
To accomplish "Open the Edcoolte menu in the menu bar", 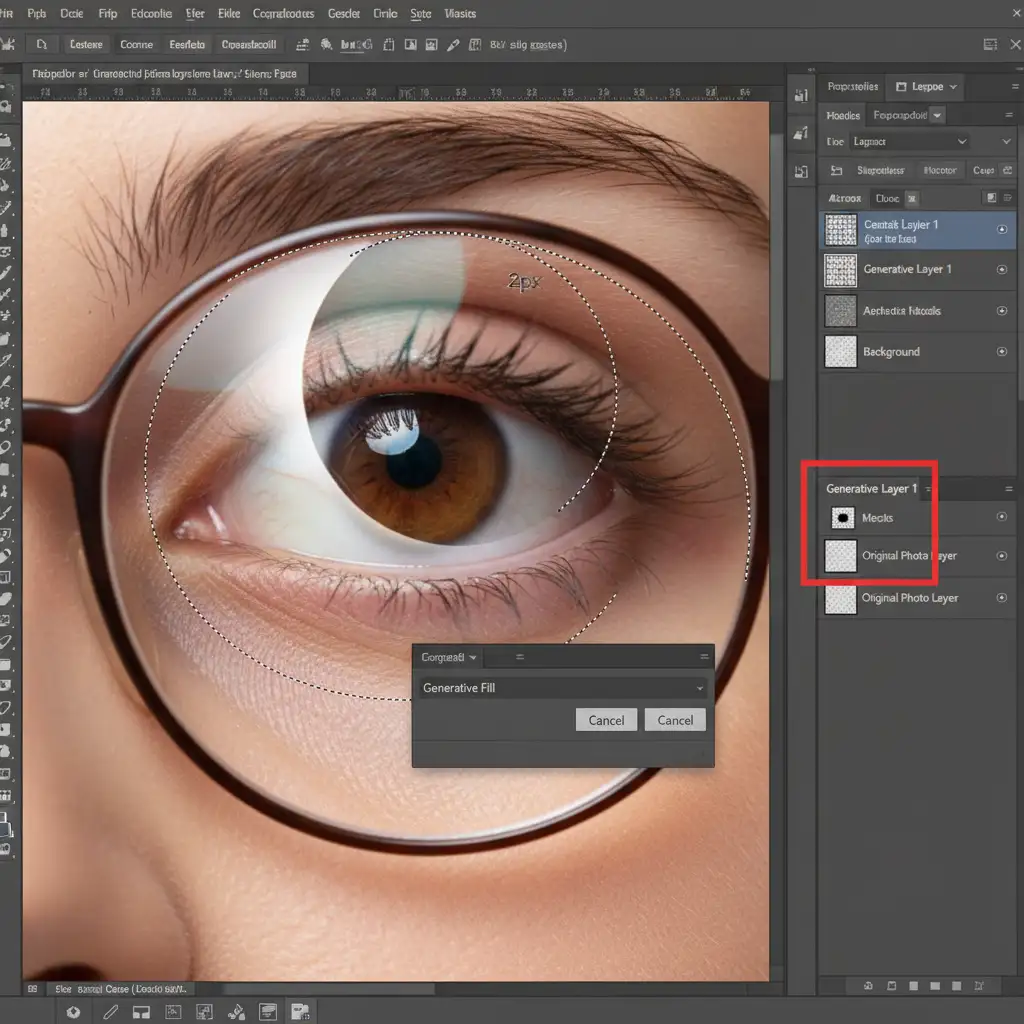I will [x=151, y=14].
